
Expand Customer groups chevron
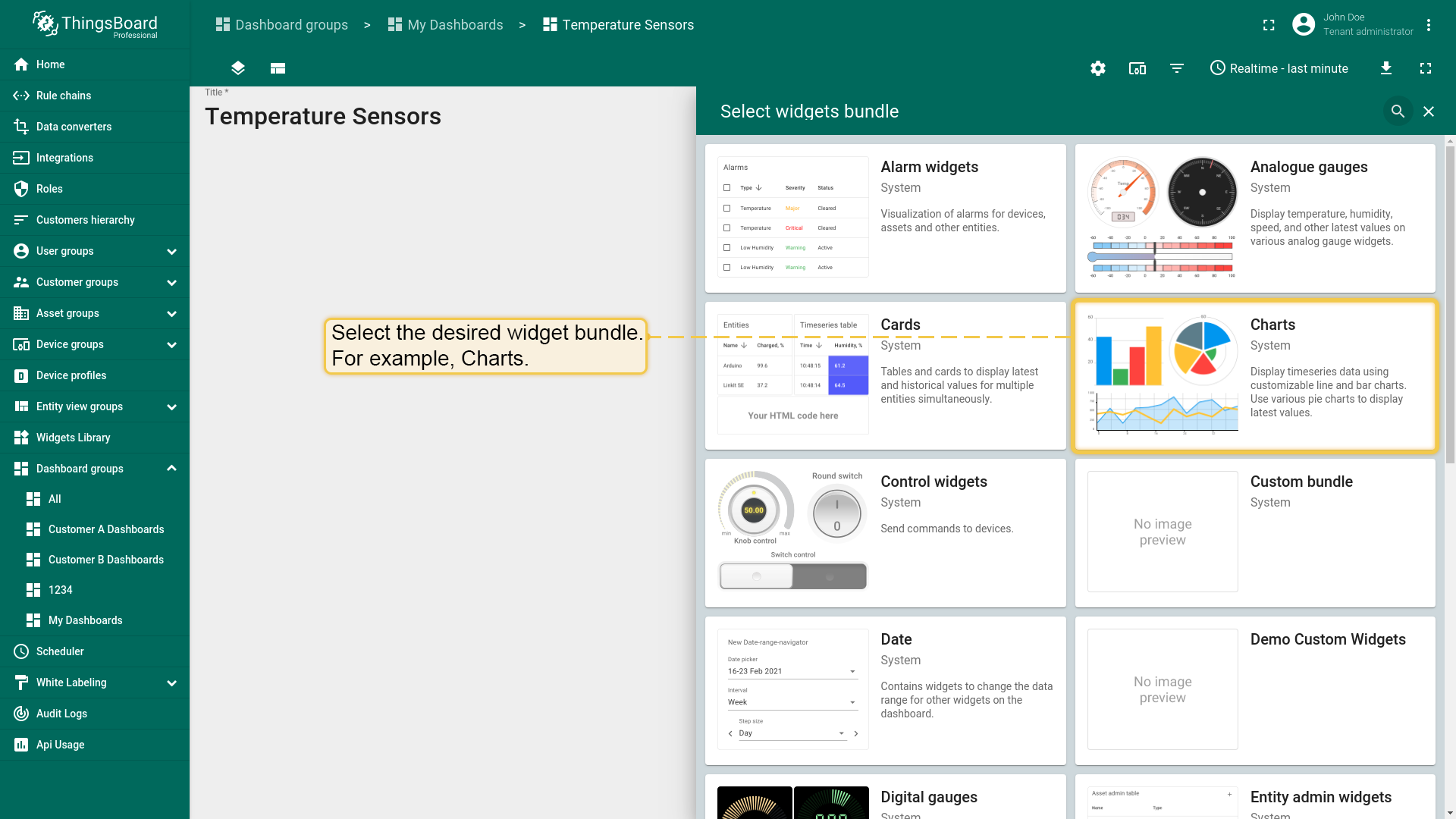[x=171, y=282]
